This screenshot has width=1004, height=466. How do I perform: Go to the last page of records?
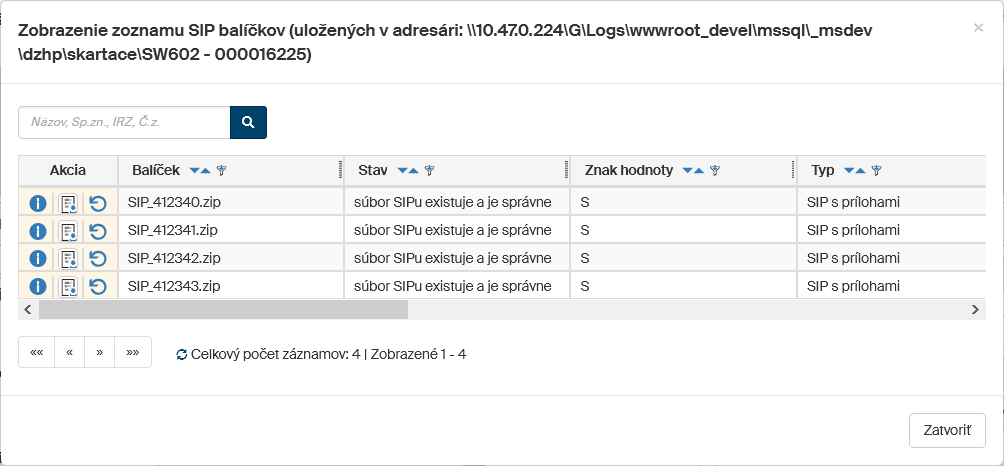click(x=133, y=352)
